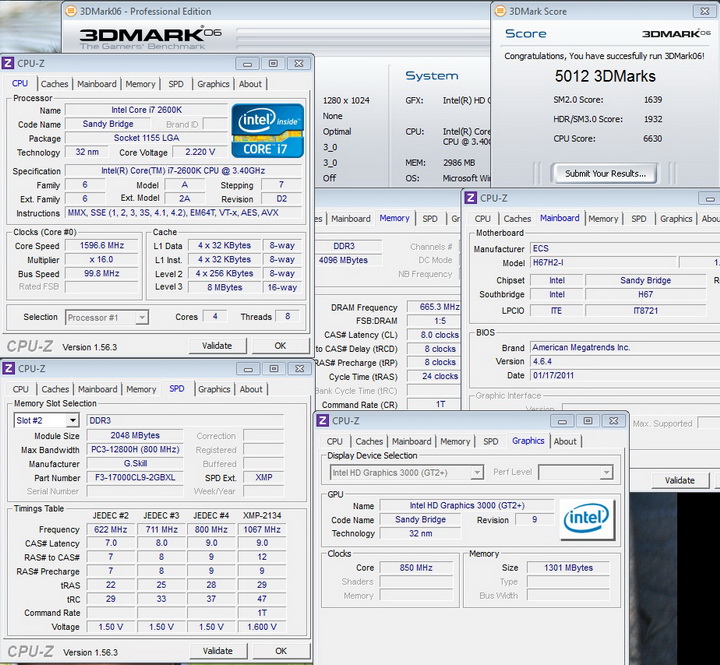Open the Processor #1 selection dropdown

click(141, 317)
